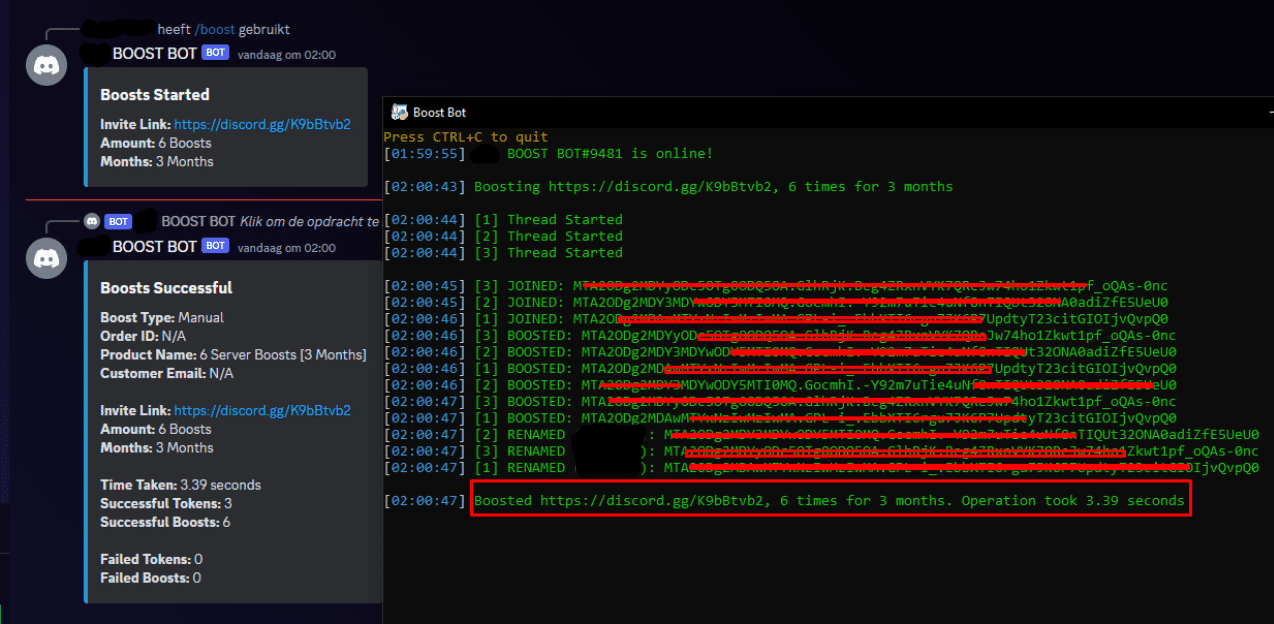Click 'Failed Boosts: 0' field
1274x624 pixels.
pos(150,578)
